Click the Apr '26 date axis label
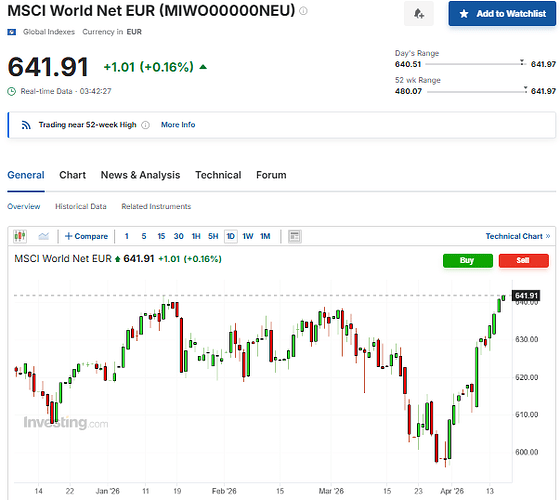The image size is (560, 500). click(452, 491)
